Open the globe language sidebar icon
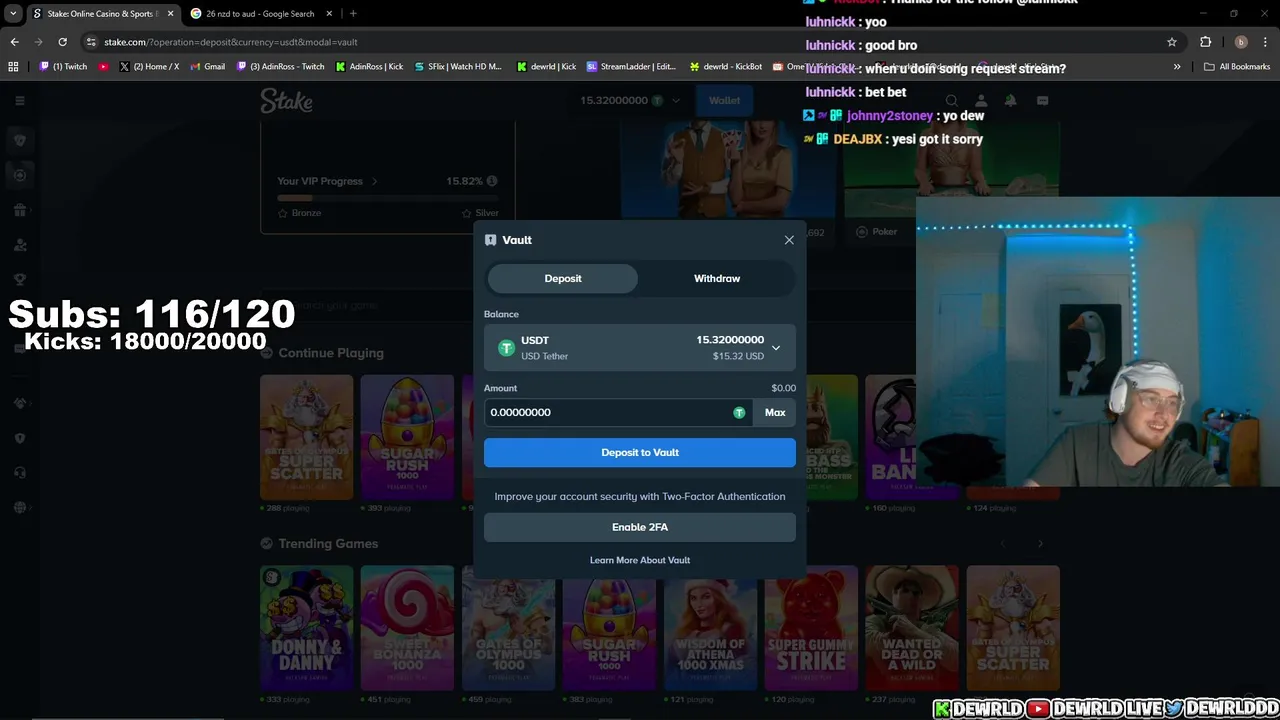Screen dimensions: 1280x720 (x=19, y=507)
